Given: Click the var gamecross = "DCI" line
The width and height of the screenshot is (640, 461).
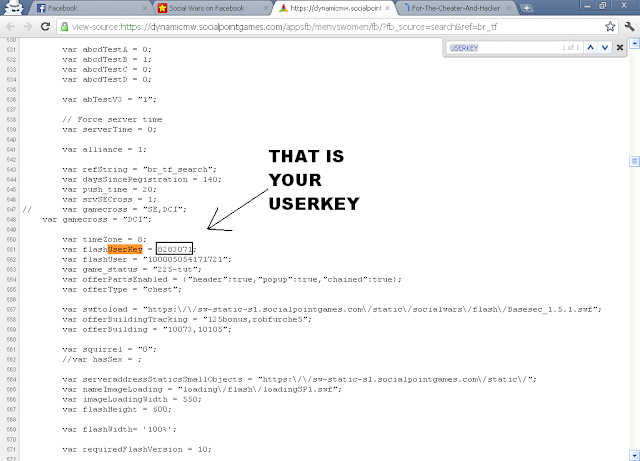Looking at the screenshot, I should [x=97, y=219].
